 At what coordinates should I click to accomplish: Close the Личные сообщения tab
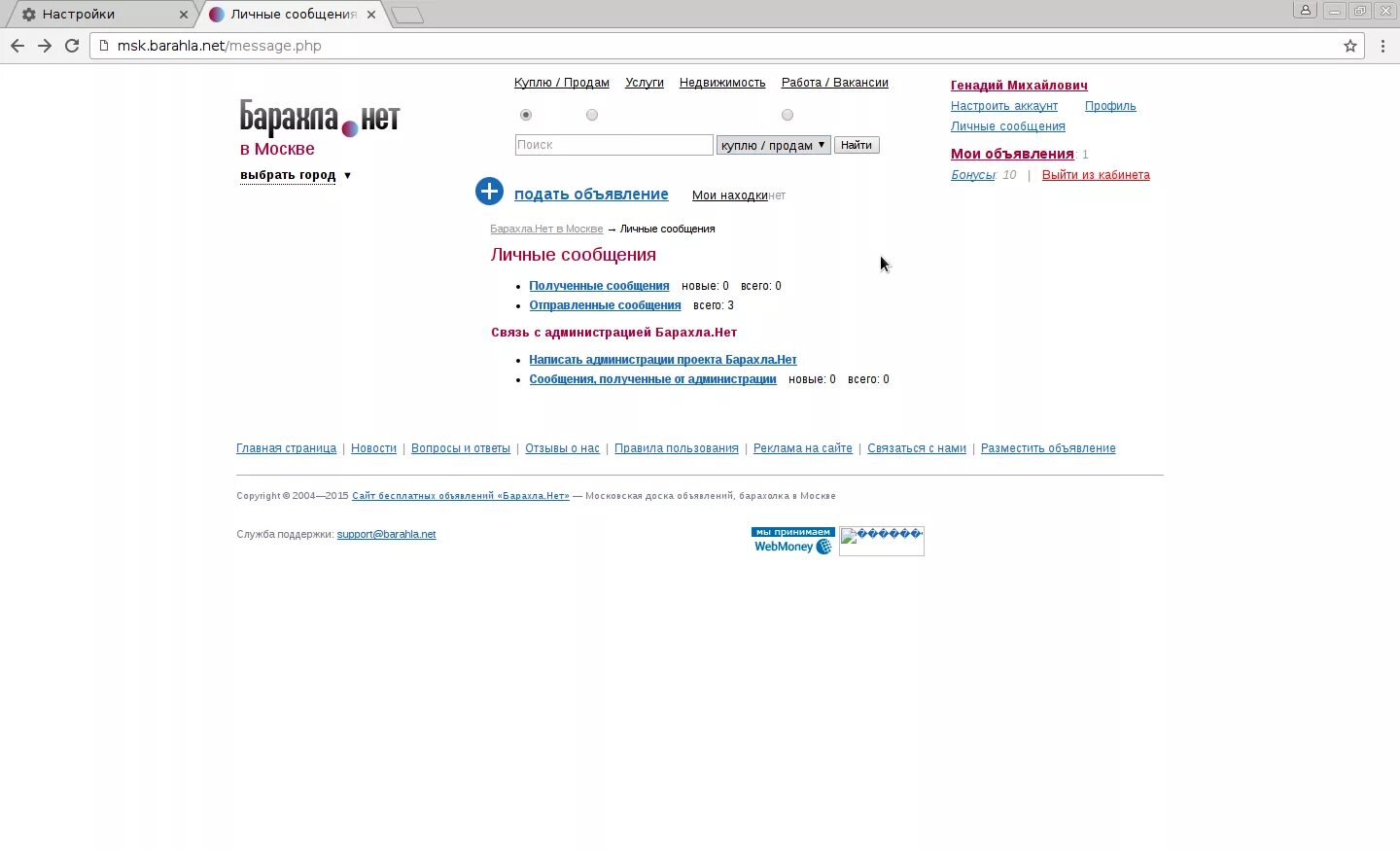[x=371, y=15]
